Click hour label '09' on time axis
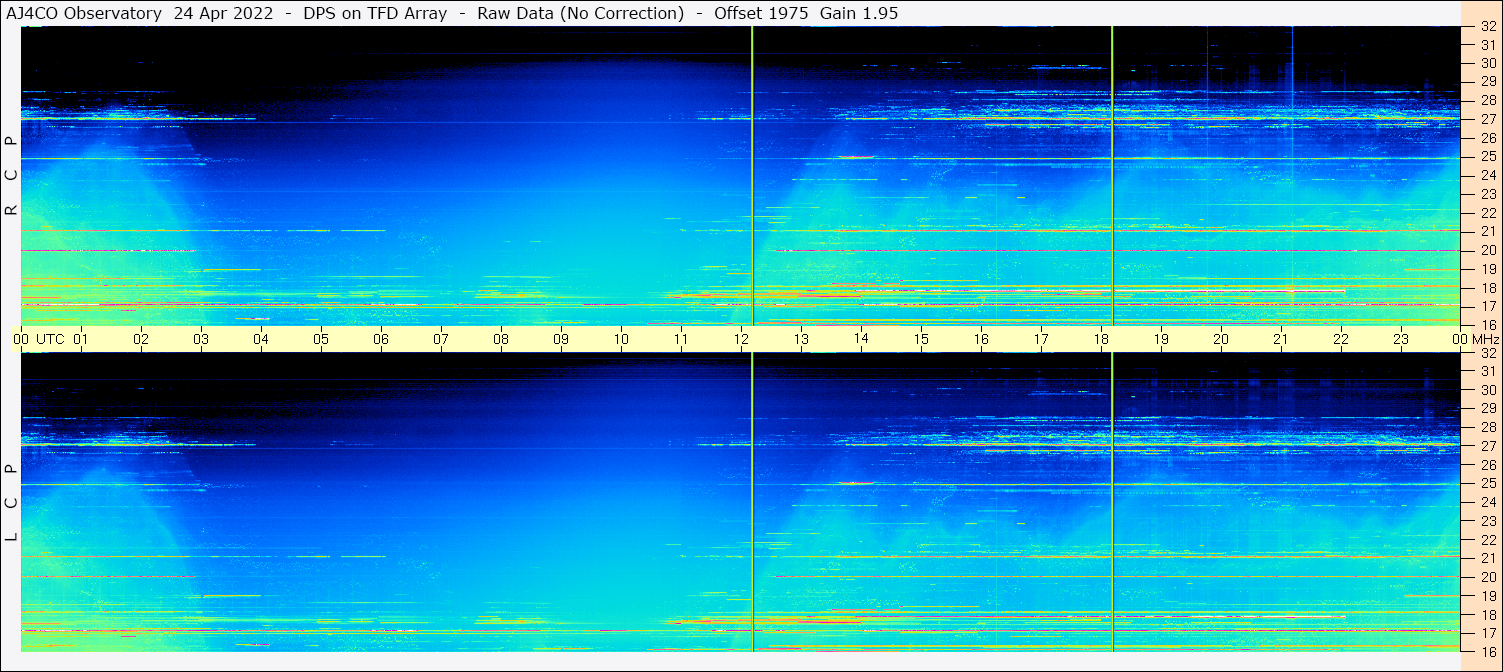Screen dimensions: 1503x672 [x=561, y=339]
